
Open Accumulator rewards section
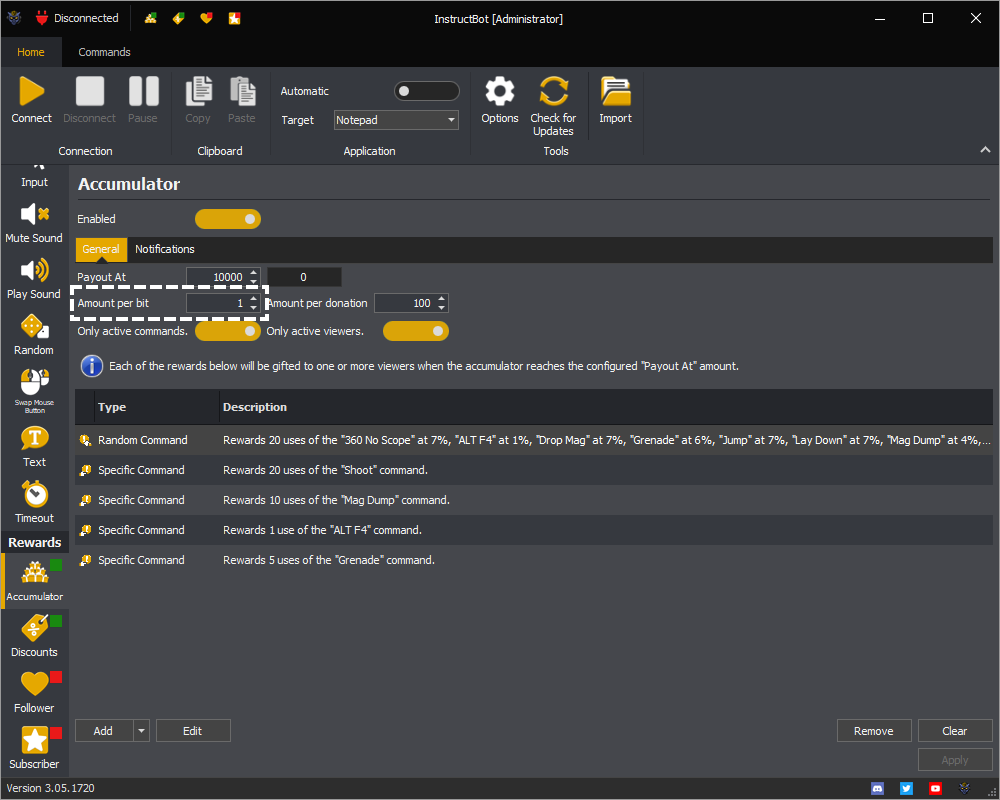pos(34,581)
